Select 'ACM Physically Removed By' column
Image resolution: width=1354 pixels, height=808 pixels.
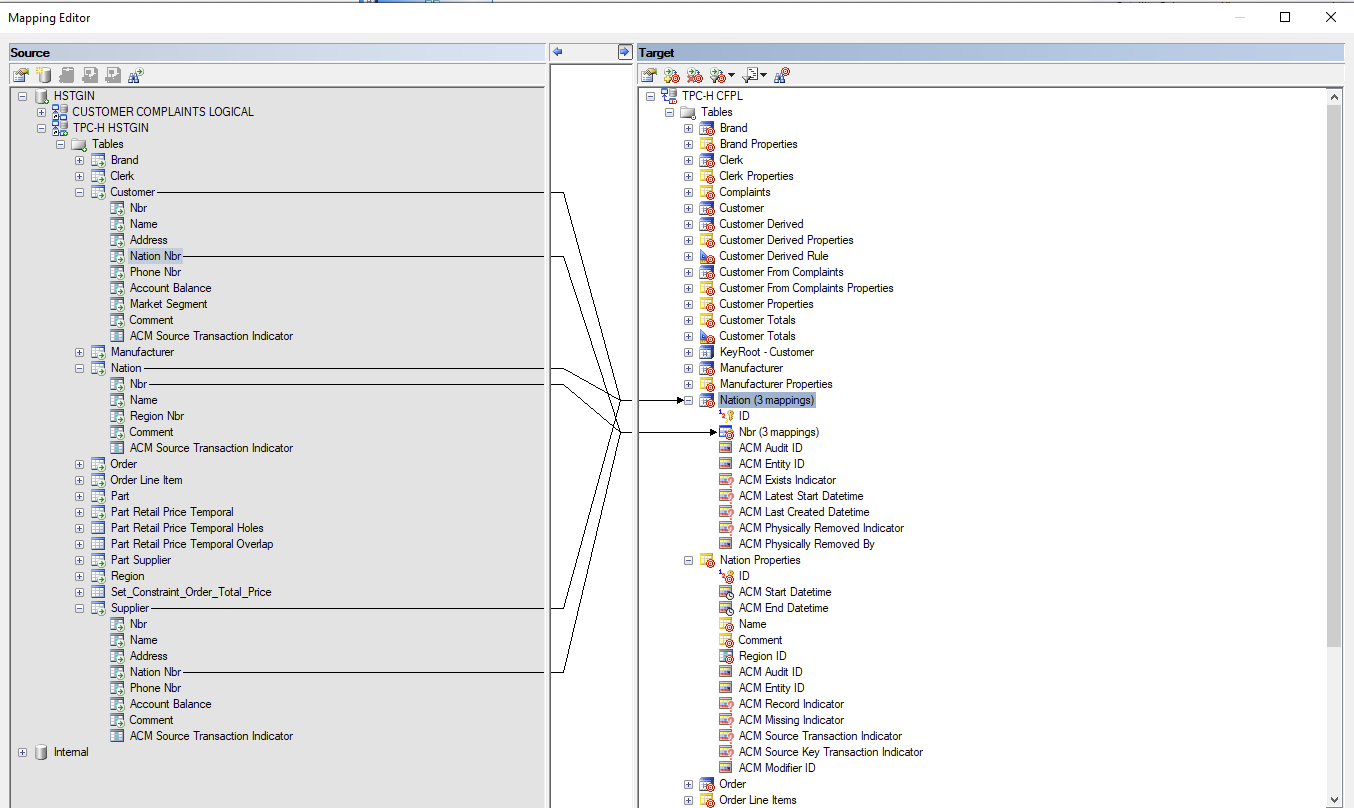tap(806, 544)
